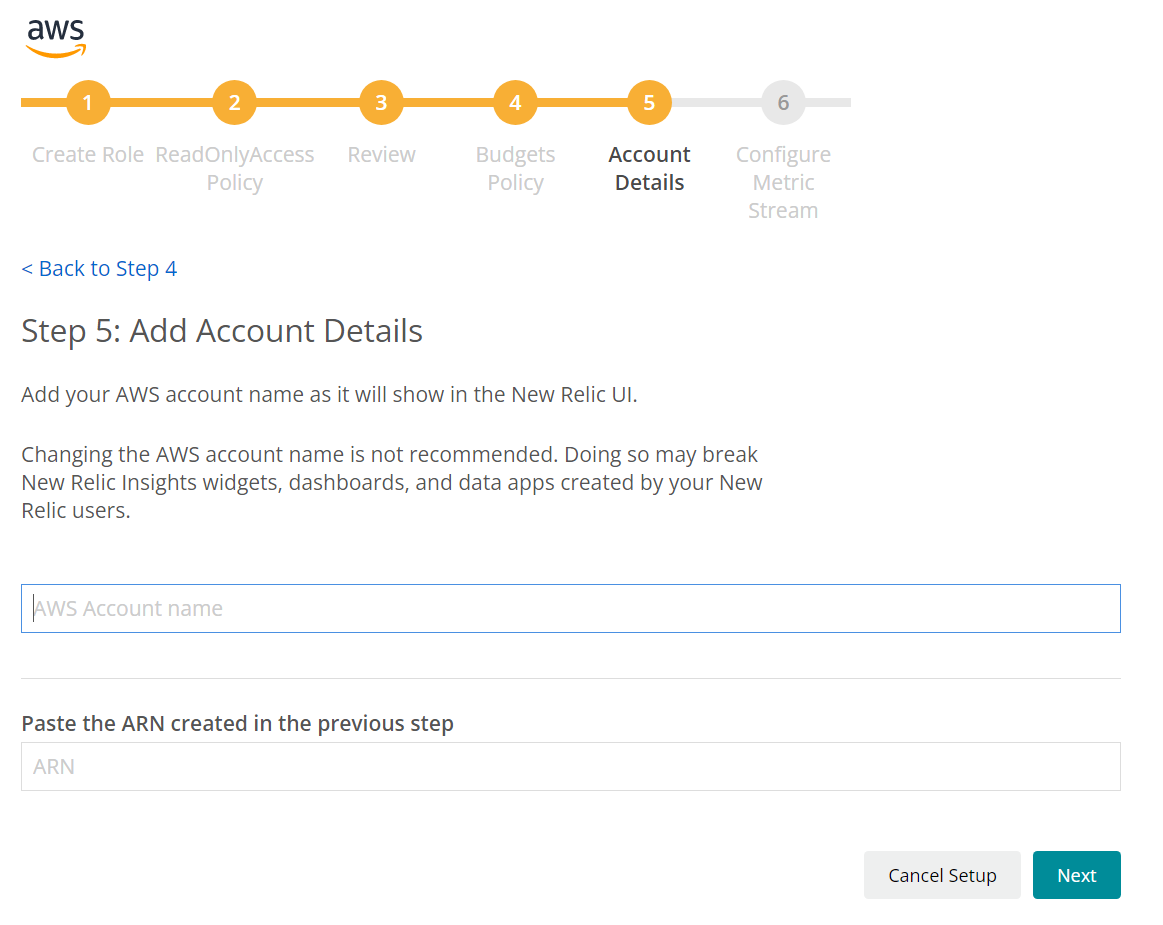Select step 5 circle Account Details
This screenshot has height=925, width=1163.
pos(649,102)
